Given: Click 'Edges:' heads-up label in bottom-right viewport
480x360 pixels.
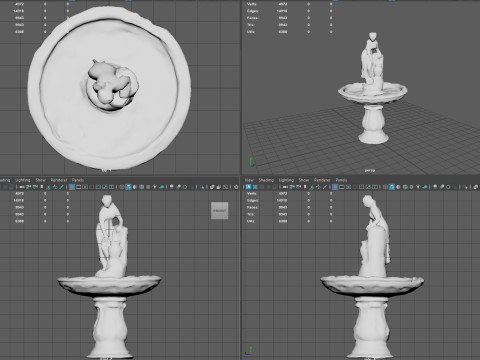Looking at the screenshot, I should pyautogui.click(x=253, y=200).
